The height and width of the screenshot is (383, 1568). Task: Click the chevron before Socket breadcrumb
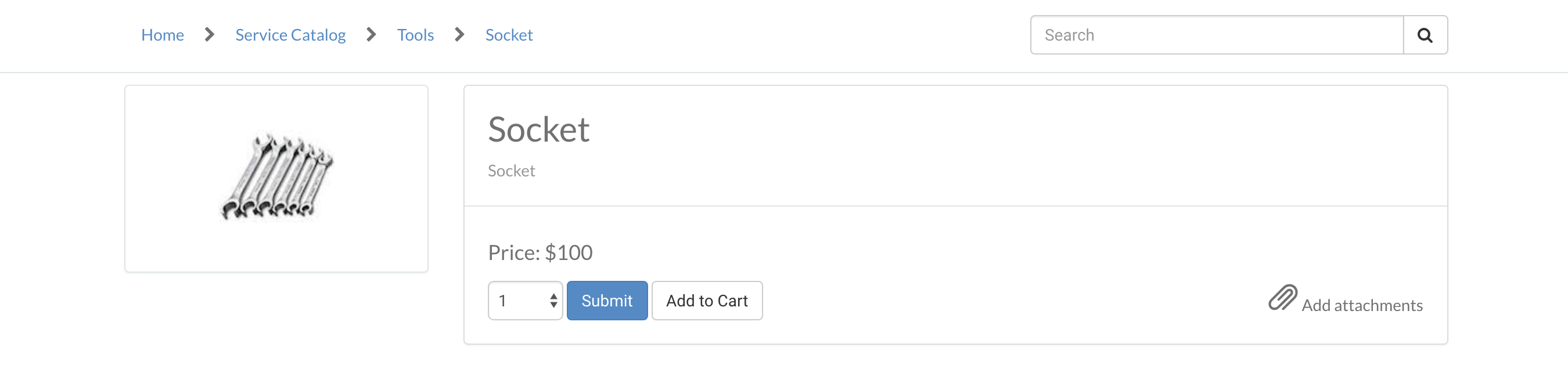(x=459, y=35)
